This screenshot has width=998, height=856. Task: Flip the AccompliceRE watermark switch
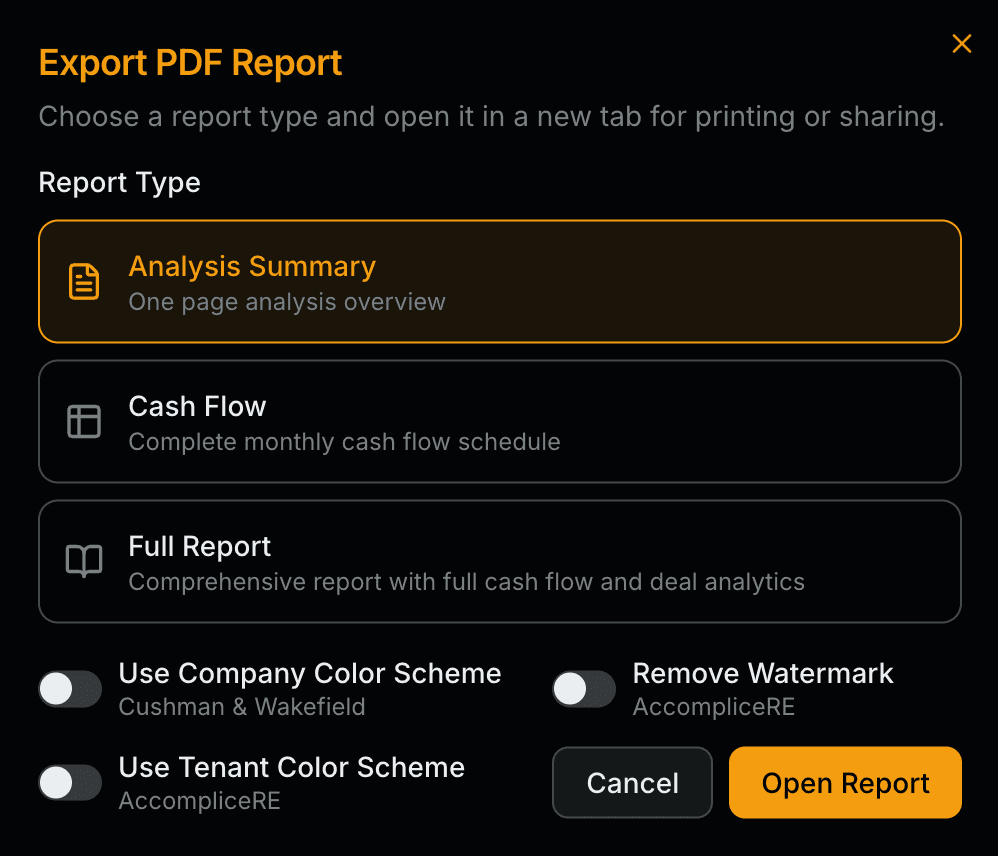pos(584,689)
